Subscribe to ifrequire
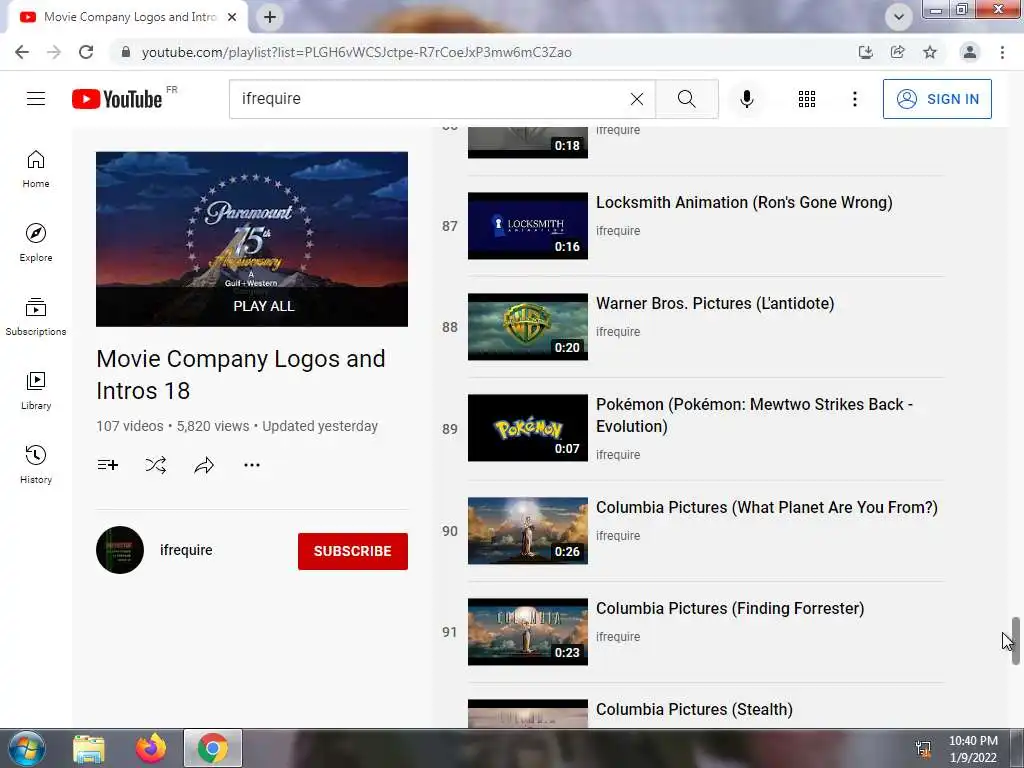The height and width of the screenshot is (768, 1024). (353, 551)
